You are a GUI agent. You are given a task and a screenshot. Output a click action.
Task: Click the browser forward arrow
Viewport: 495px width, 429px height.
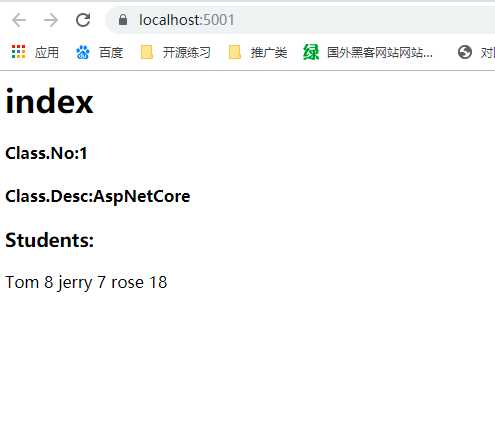click(51, 20)
